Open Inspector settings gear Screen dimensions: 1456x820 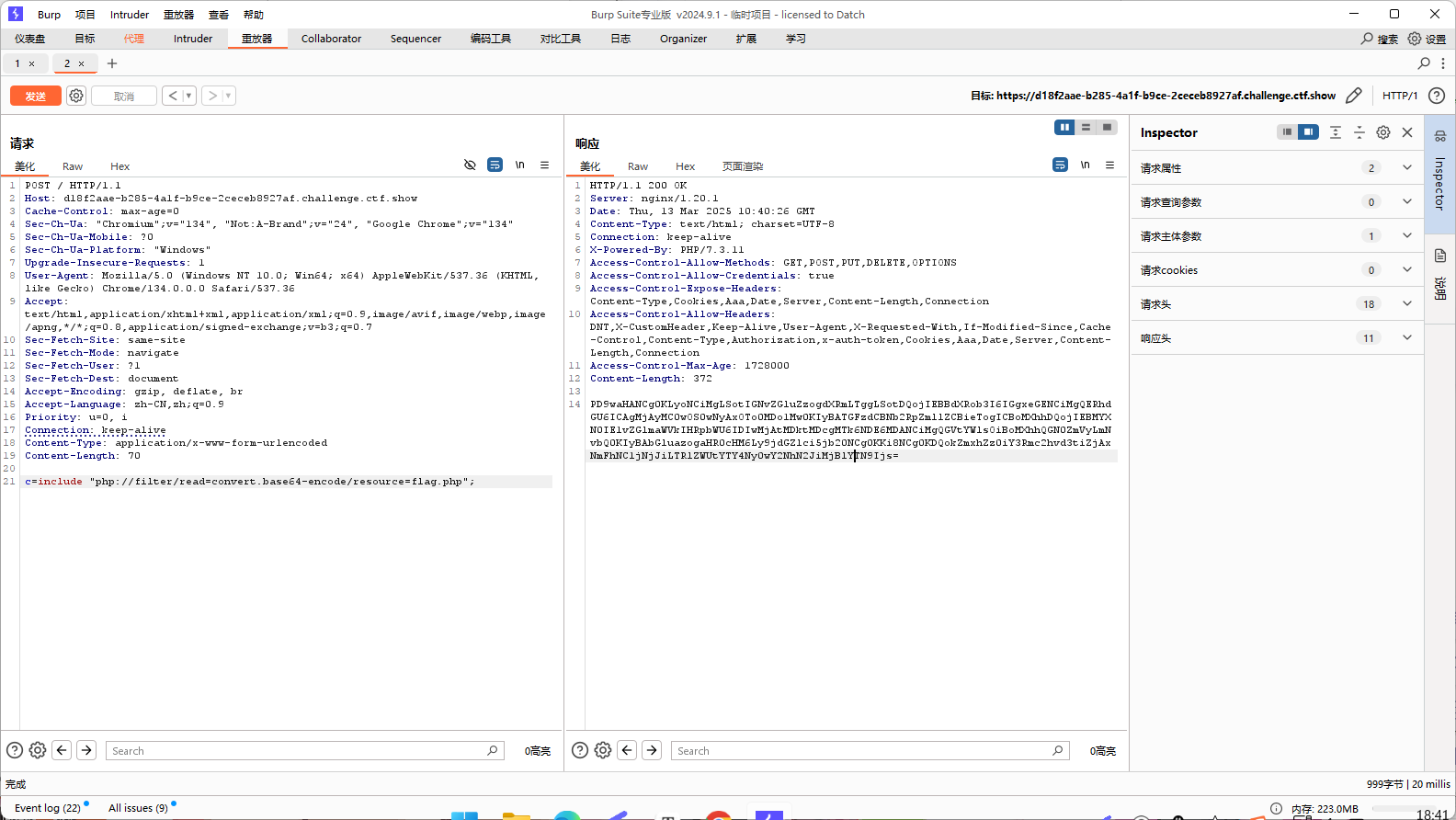(1383, 132)
